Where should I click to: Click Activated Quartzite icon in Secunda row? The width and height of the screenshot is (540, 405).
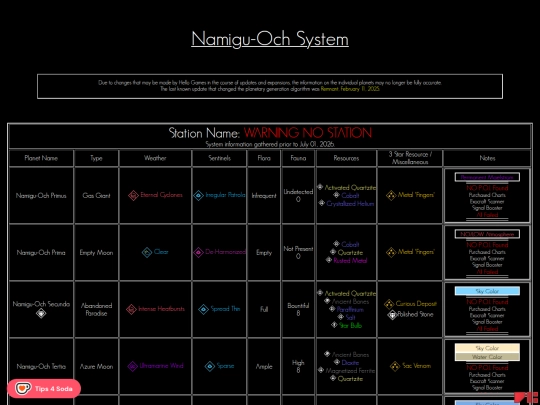[x=320, y=293]
